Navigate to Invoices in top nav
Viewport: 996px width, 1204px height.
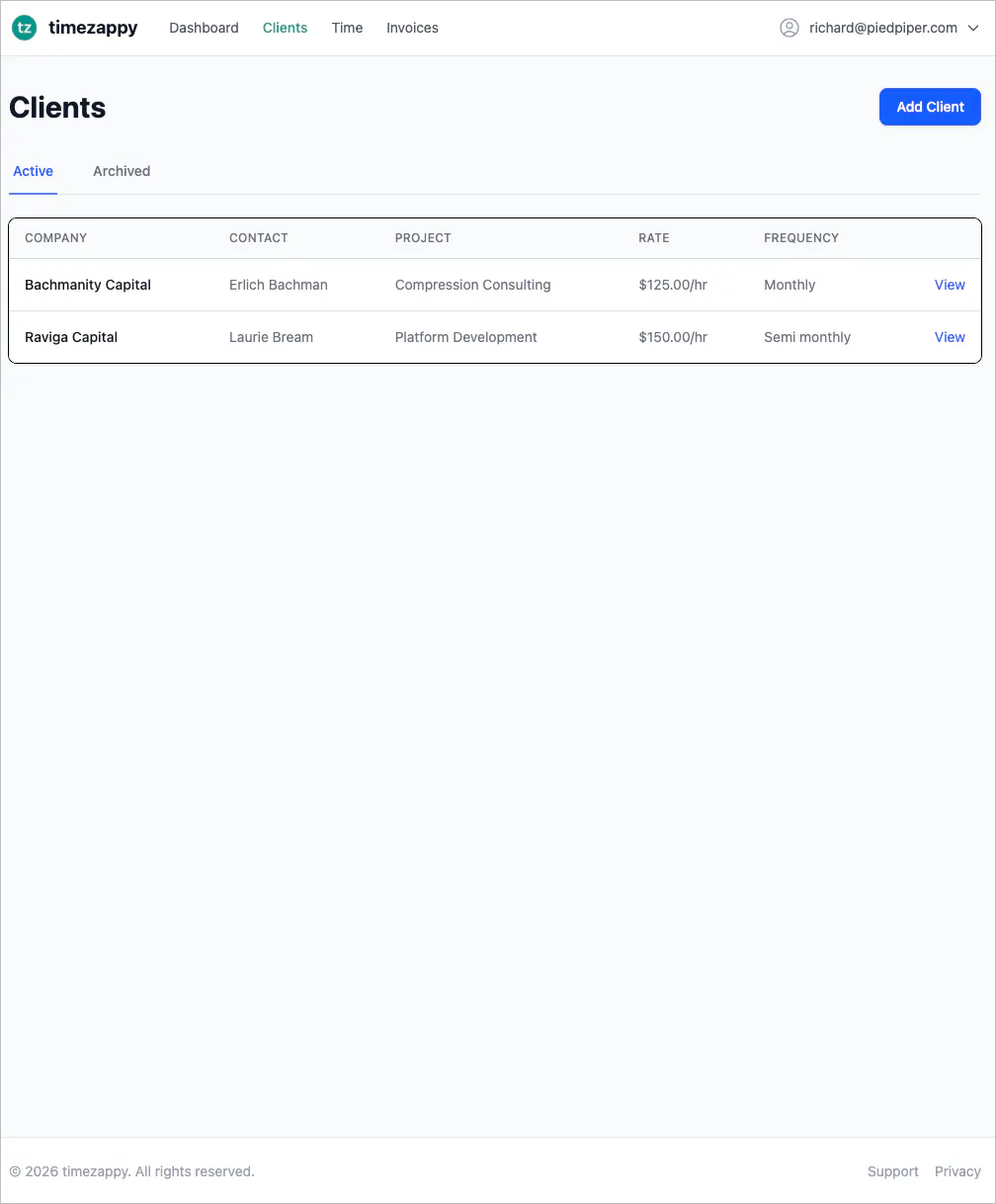pyautogui.click(x=412, y=28)
